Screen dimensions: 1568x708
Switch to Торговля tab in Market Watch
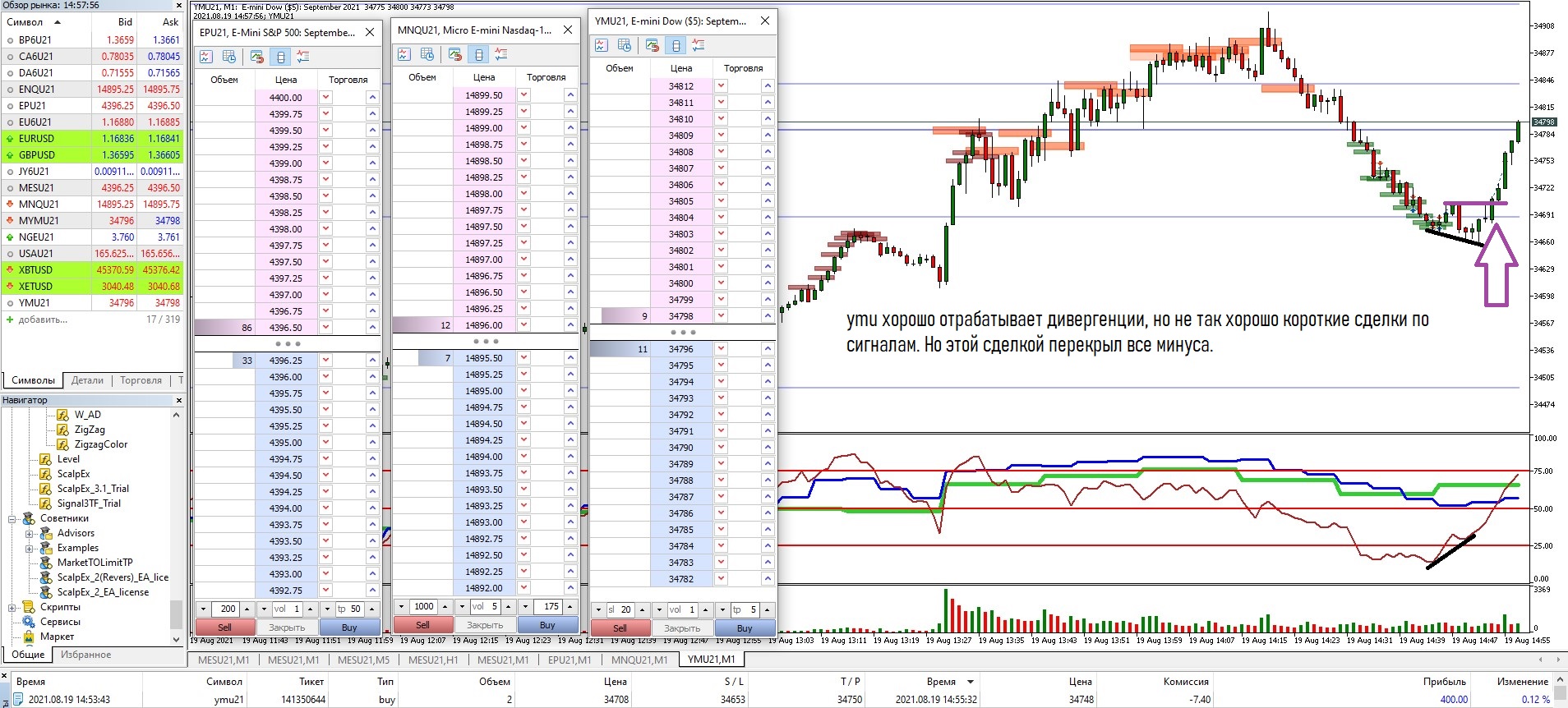click(141, 380)
